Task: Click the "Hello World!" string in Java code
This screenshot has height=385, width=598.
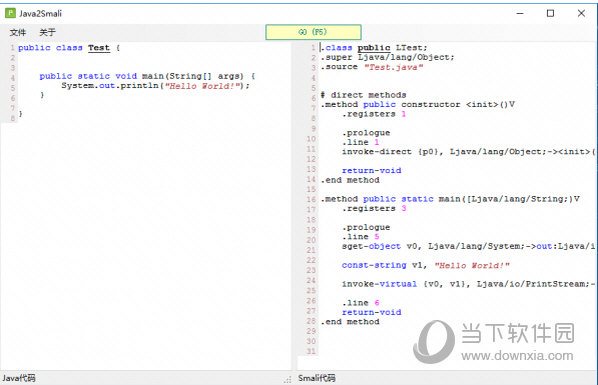Action: (x=203, y=85)
